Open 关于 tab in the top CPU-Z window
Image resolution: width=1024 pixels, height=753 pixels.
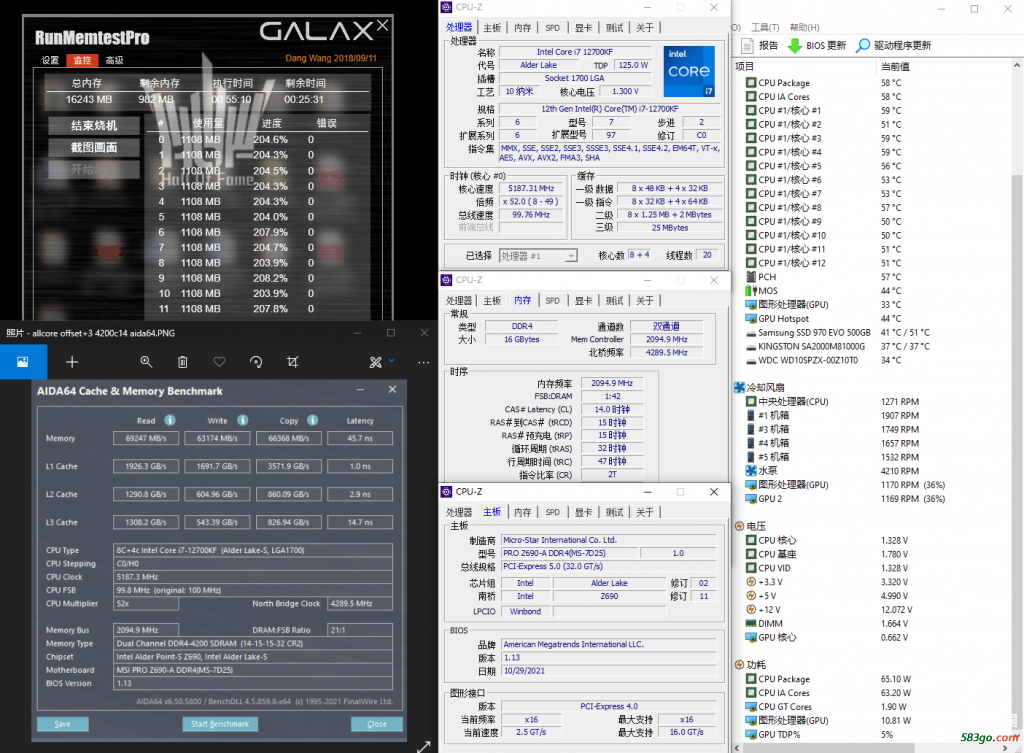pos(645,27)
